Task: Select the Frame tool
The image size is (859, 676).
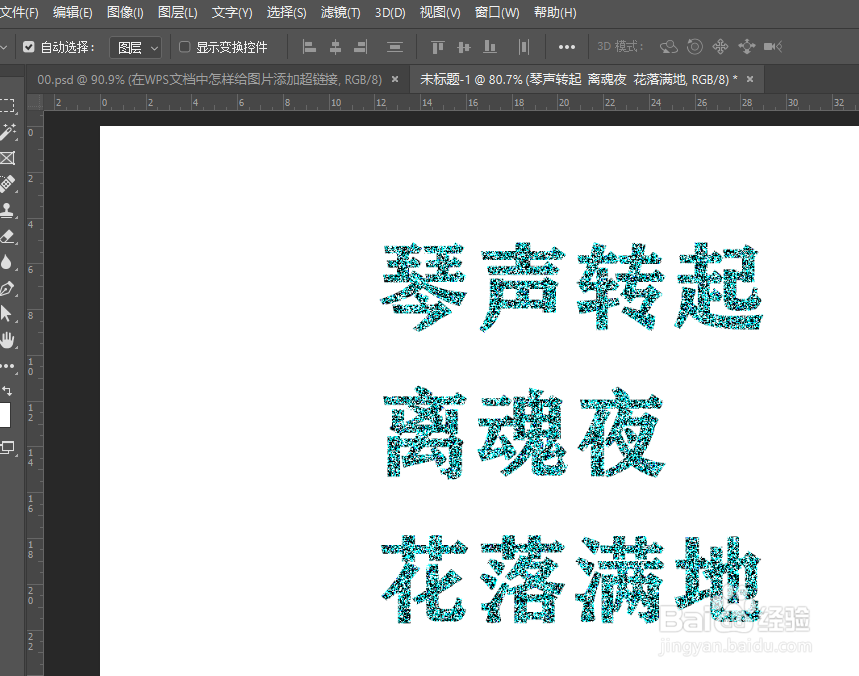Action: pos(8,158)
